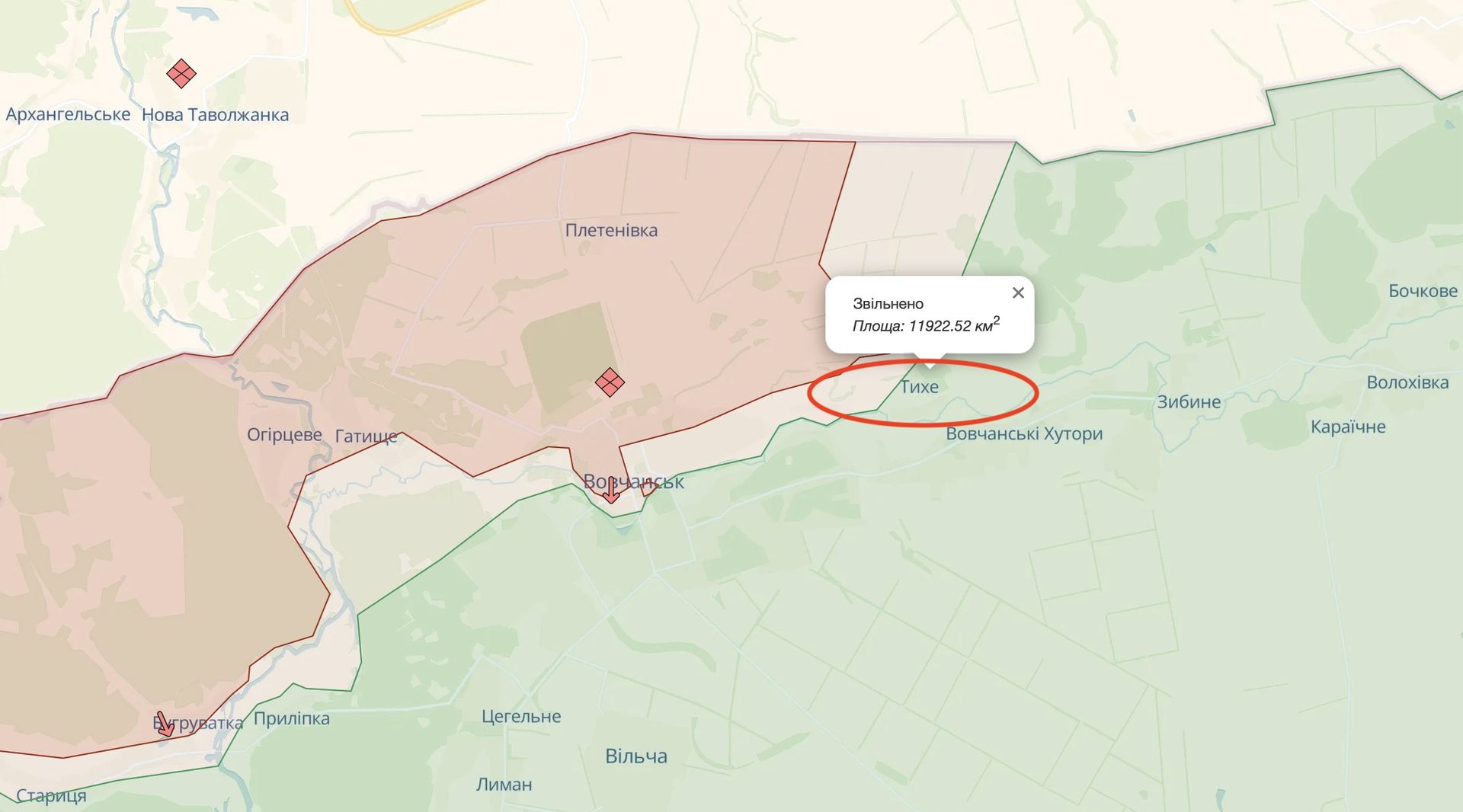Click the red diamond marker south of Плетенівка
Screen dimensions: 1463x812
pos(610,382)
